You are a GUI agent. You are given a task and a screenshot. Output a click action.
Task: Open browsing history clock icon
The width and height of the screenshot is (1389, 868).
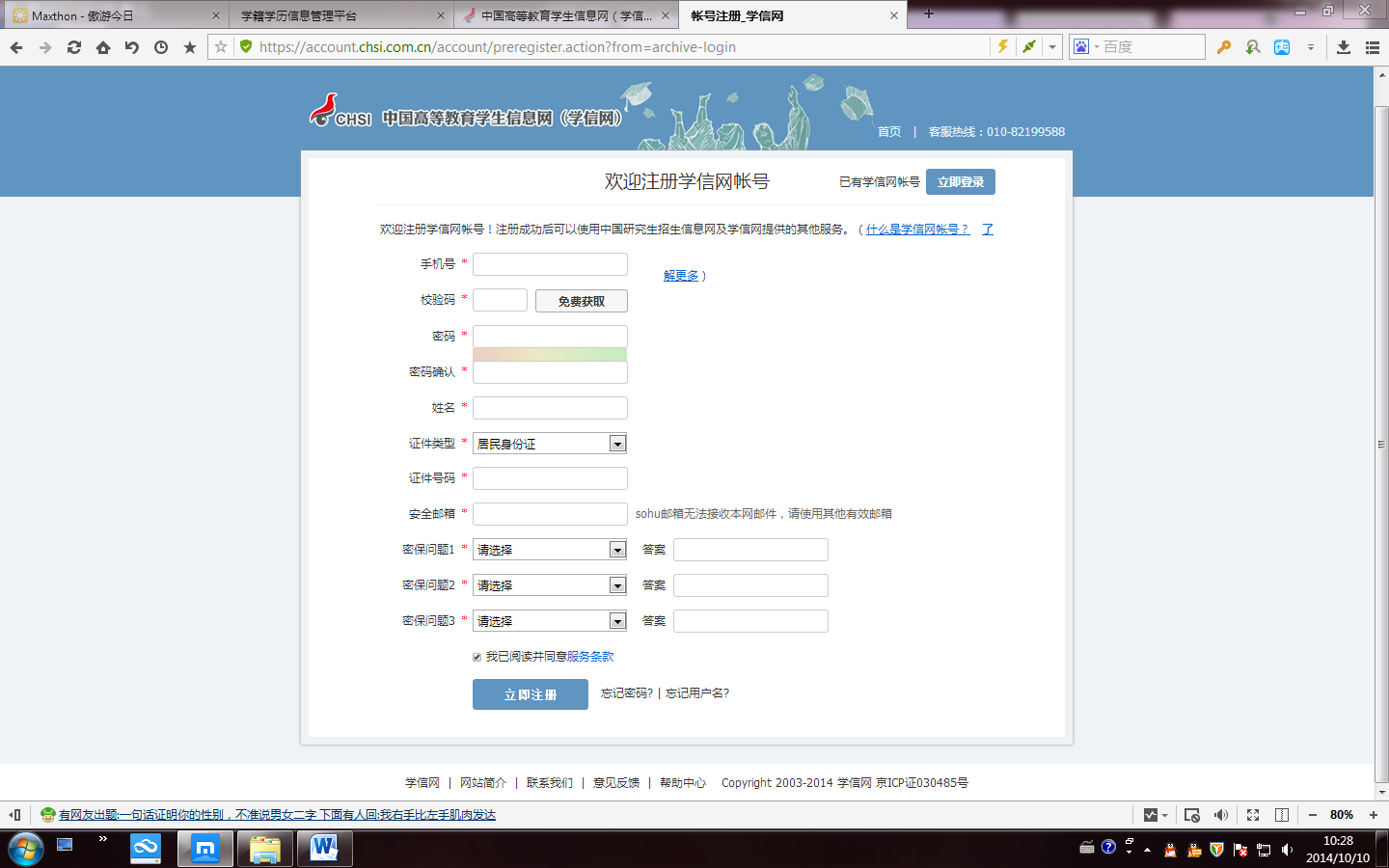(x=160, y=47)
